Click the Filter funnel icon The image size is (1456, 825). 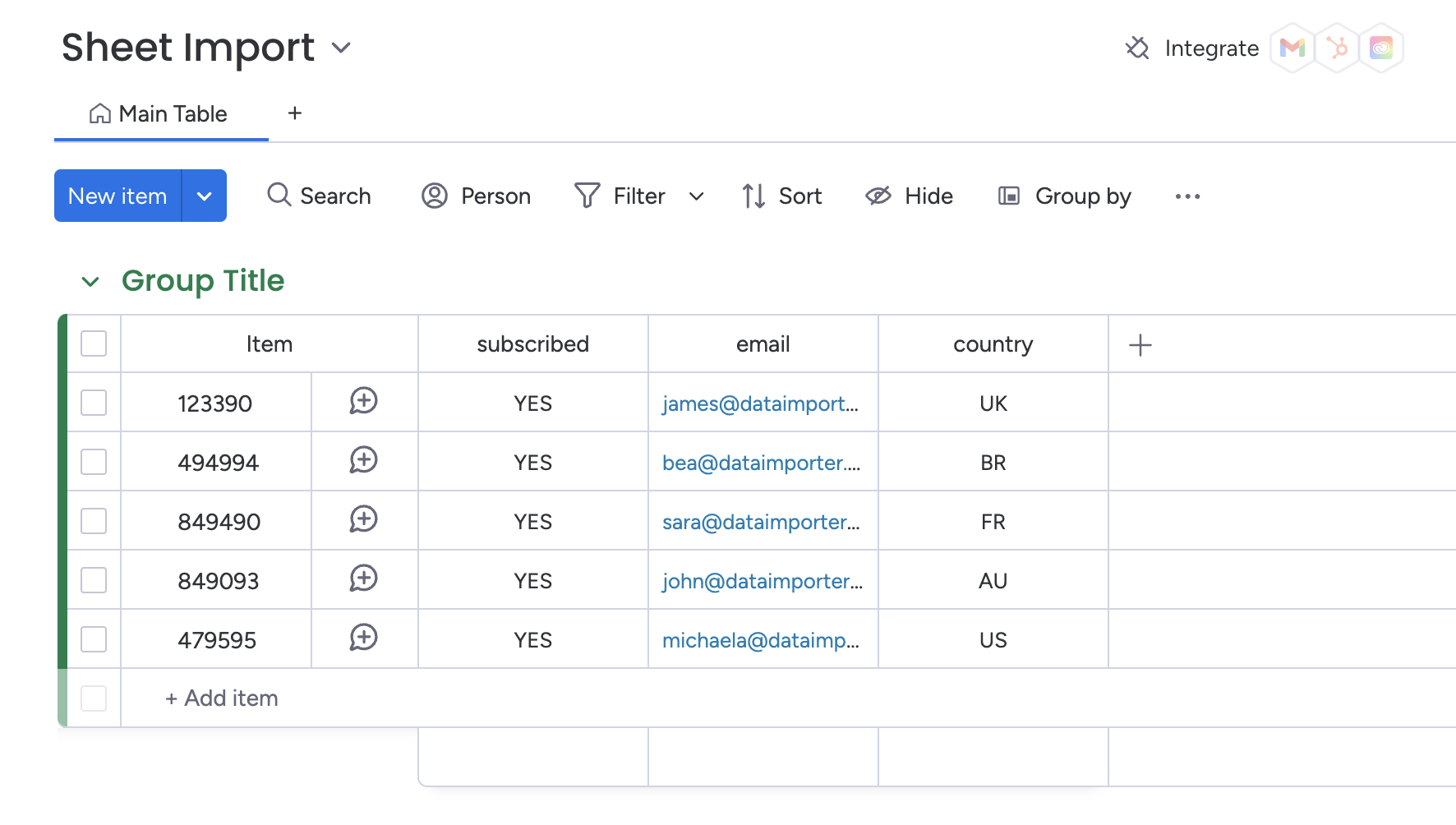(587, 196)
